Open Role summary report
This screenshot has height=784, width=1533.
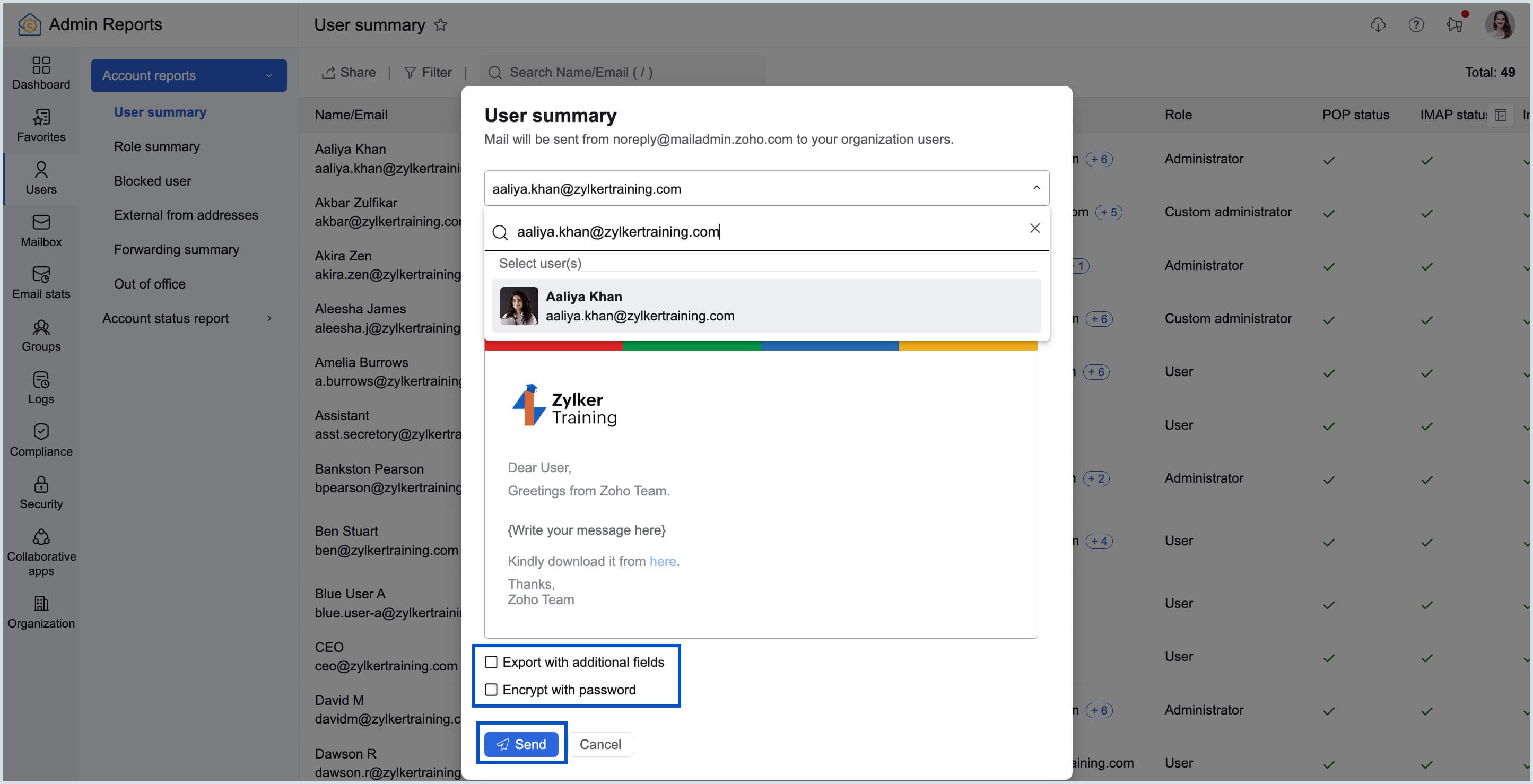[156, 146]
